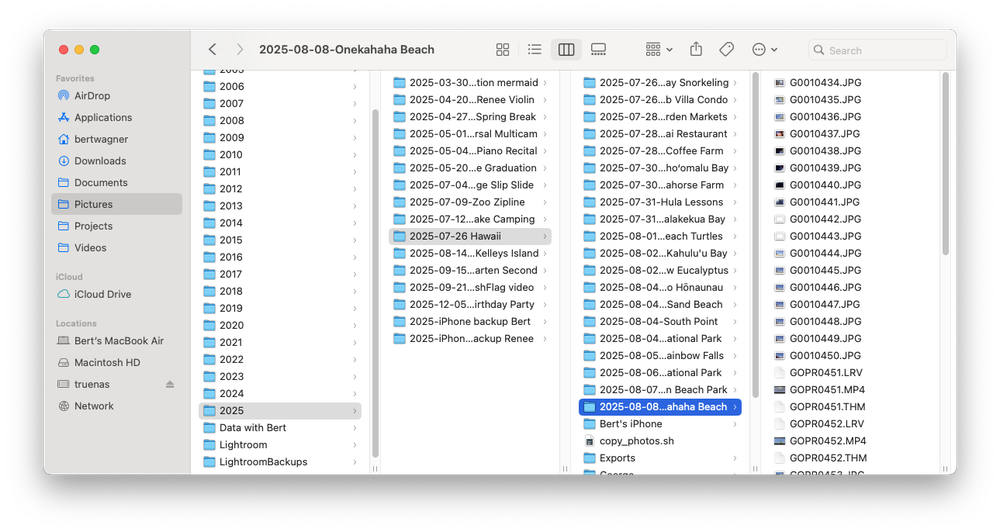
Task: Select the 2025-08-05...ainbow Falls folder
Action: tap(660, 356)
